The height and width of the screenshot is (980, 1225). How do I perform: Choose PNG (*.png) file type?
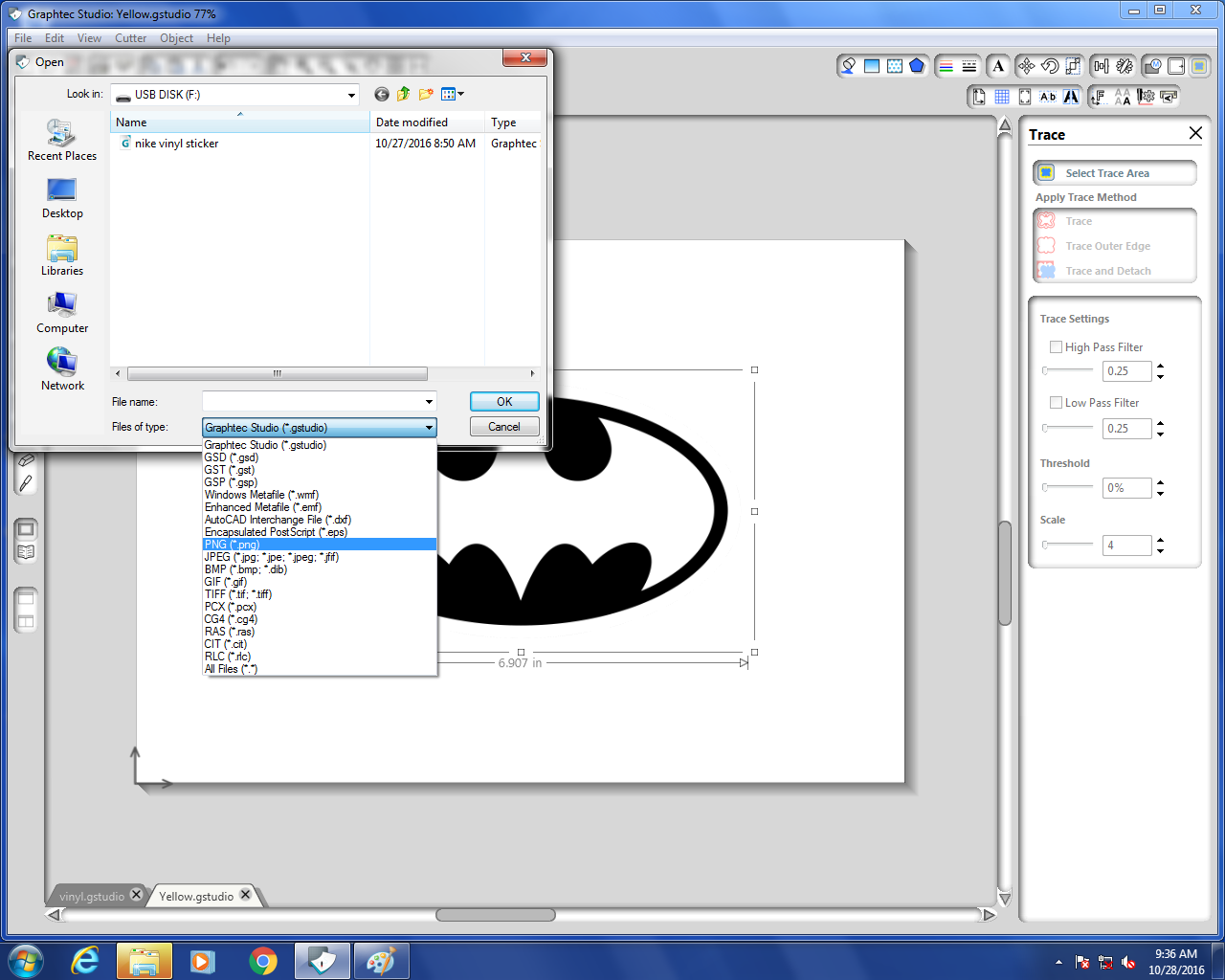tap(320, 545)
